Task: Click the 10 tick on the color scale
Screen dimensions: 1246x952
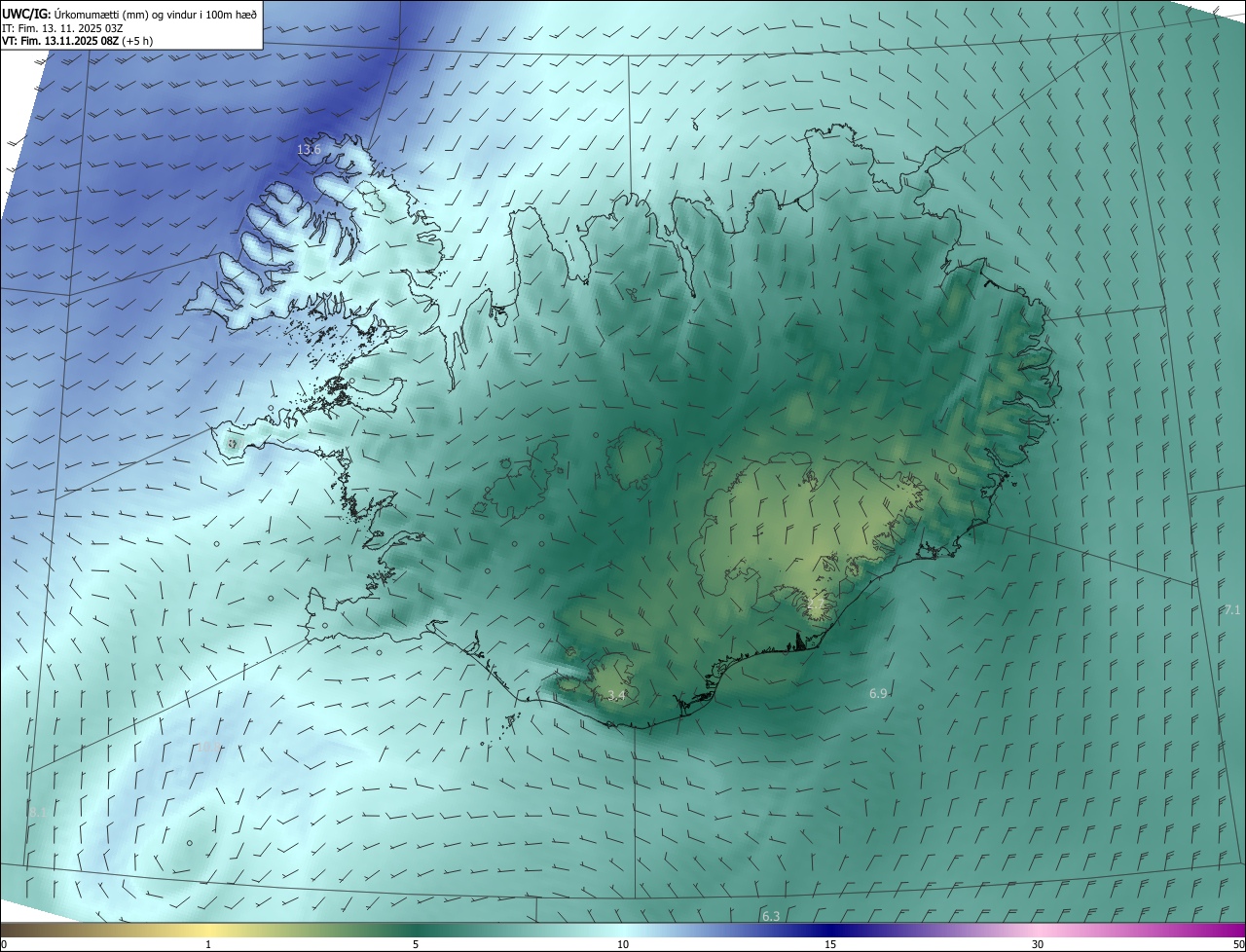Action: 623,944
